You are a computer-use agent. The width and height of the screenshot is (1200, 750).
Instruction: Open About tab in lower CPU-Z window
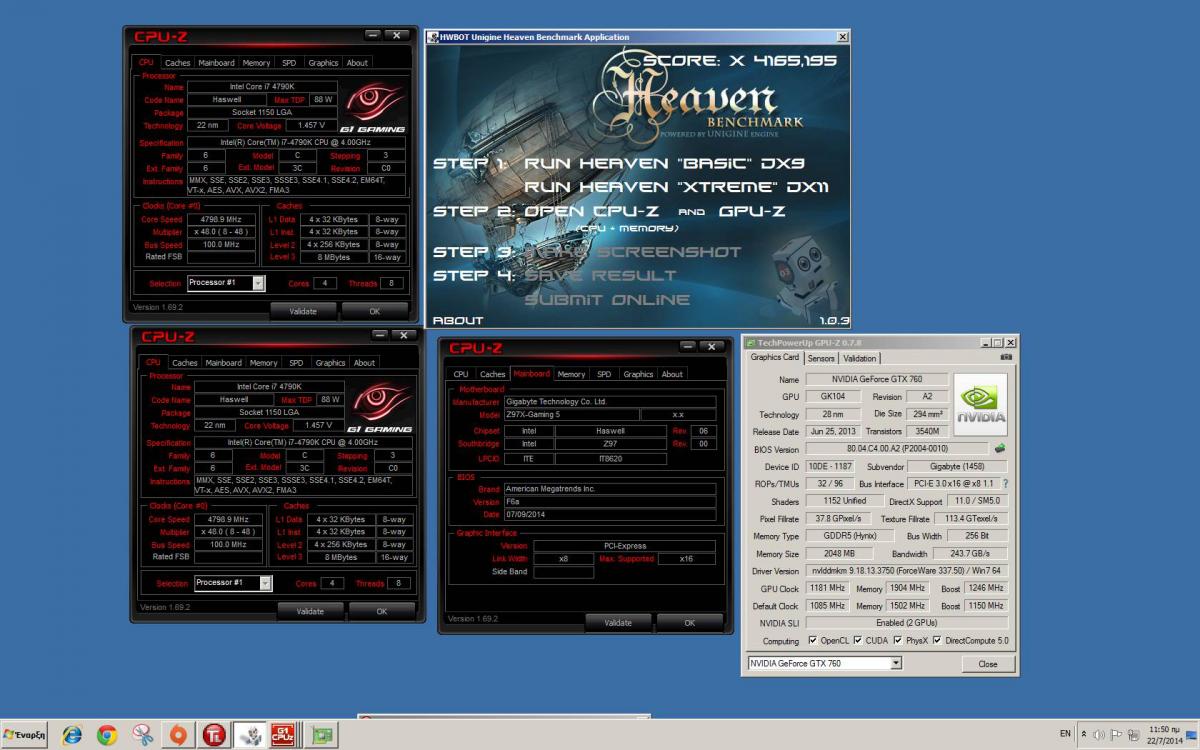364,363
